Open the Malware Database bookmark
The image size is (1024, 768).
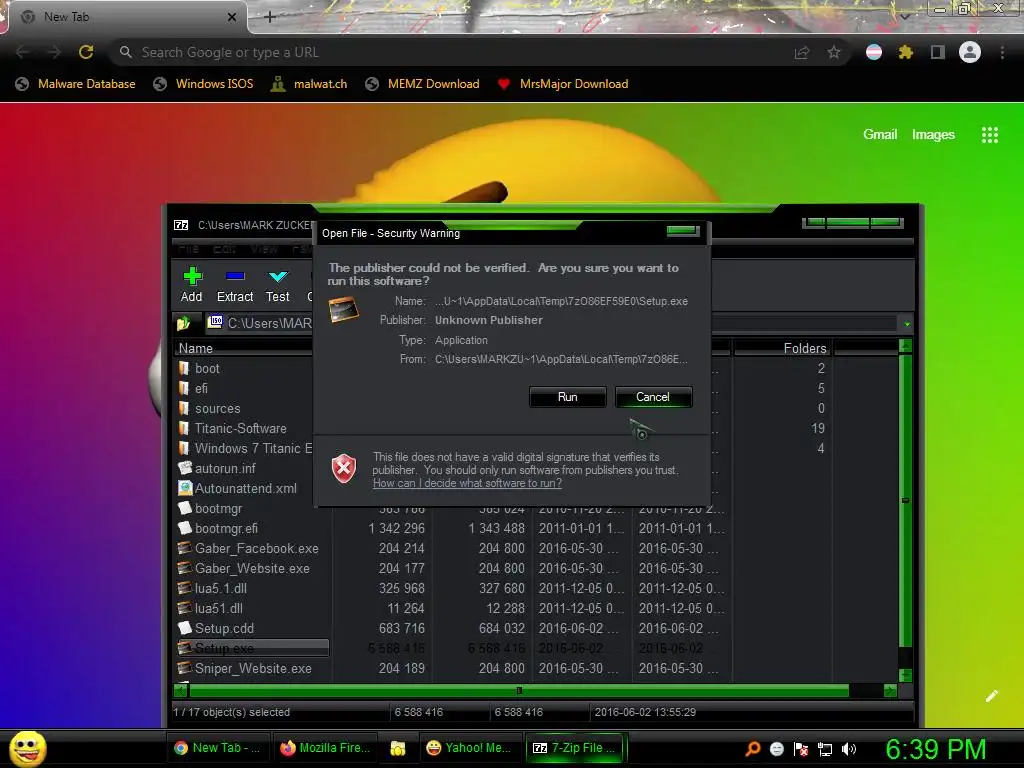[x=76, y=84]
